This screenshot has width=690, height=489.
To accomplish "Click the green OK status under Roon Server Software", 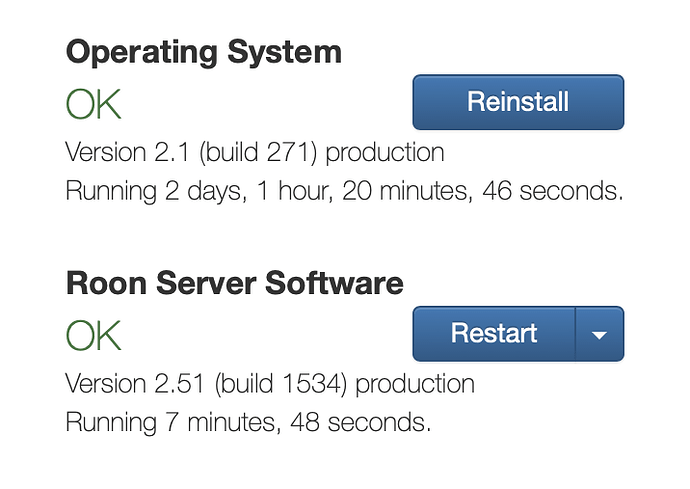I will click(x=93, y=335).
